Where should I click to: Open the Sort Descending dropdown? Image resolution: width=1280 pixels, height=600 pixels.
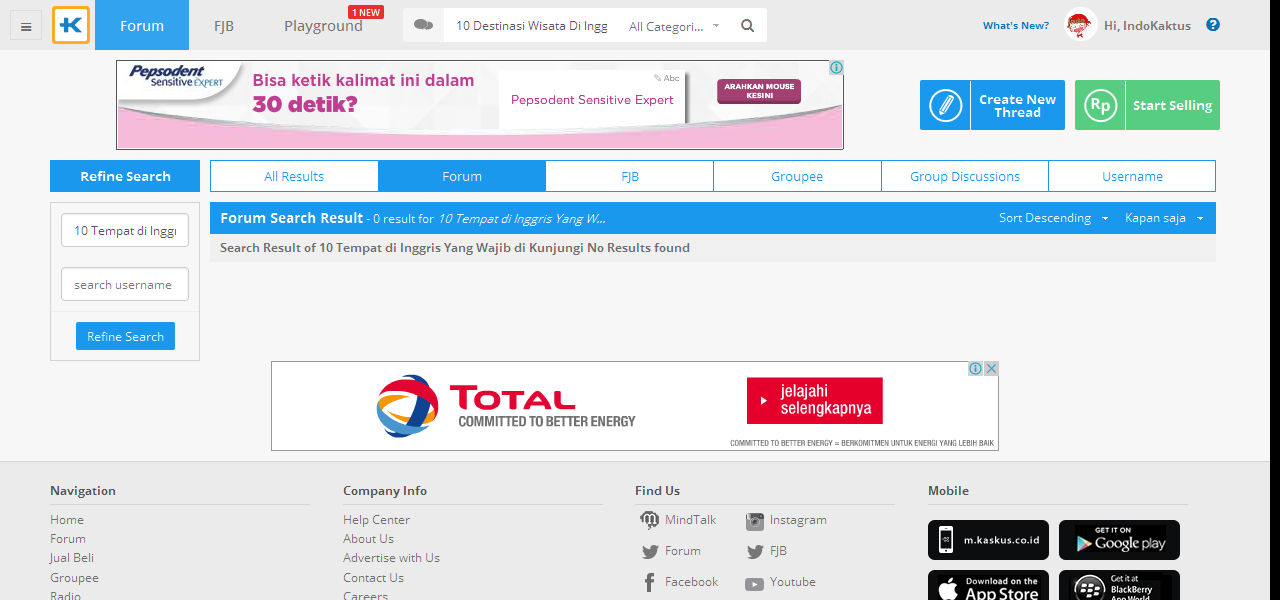(1053, 218)
